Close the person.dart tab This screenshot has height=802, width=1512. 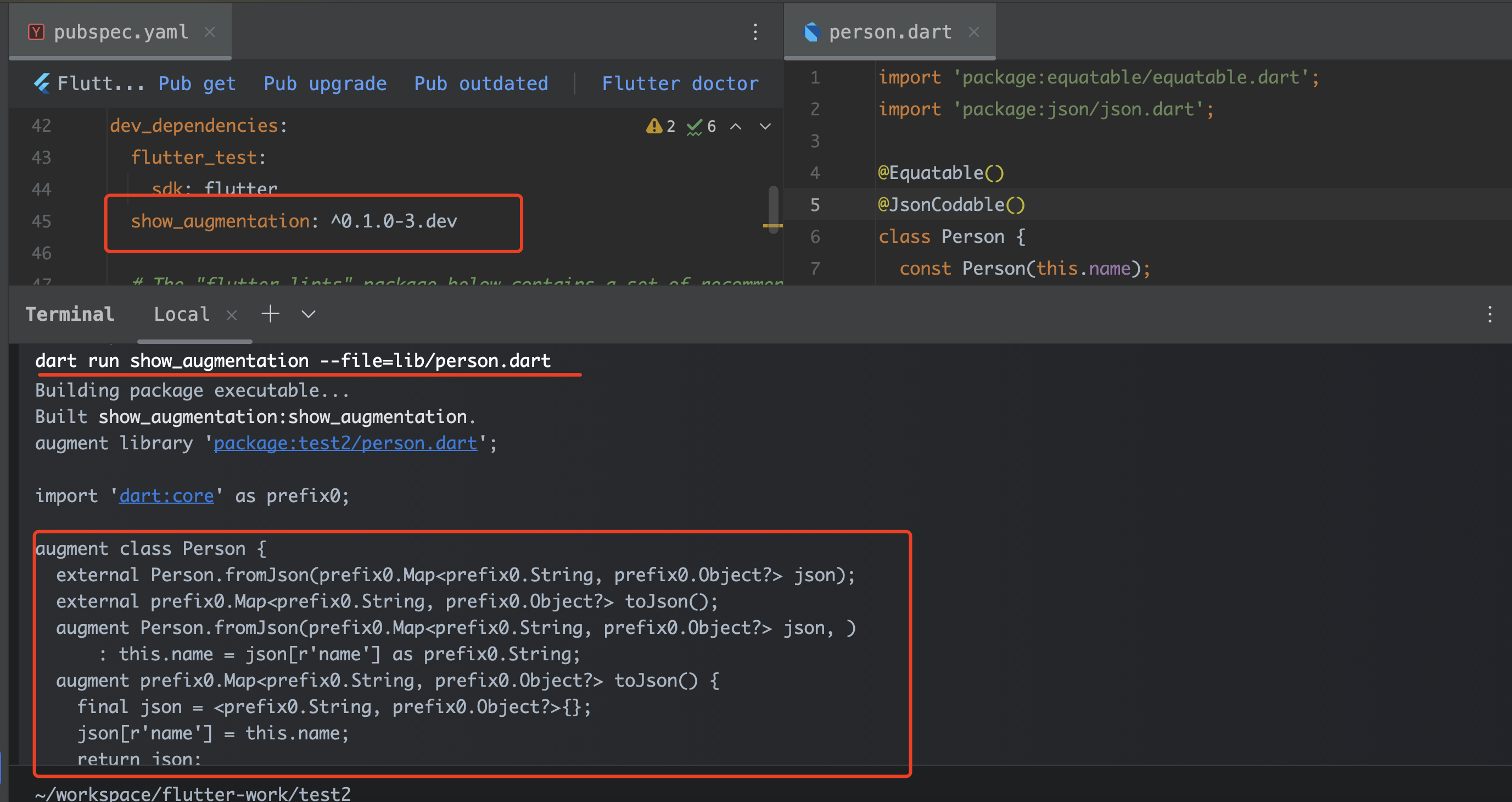click(x=974, y=32)
